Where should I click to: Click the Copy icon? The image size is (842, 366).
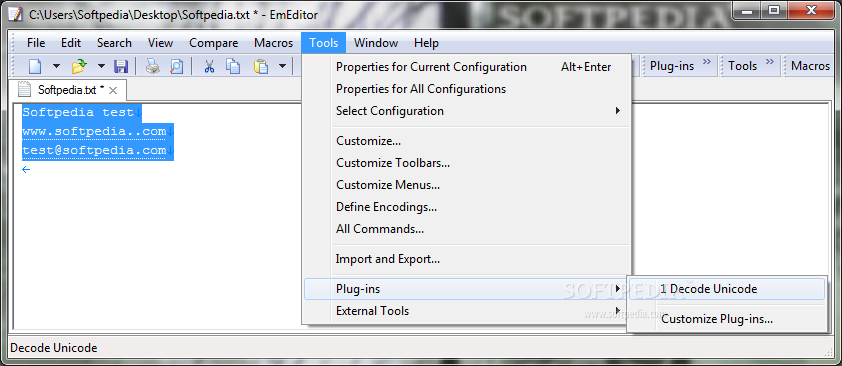[233, 67]
